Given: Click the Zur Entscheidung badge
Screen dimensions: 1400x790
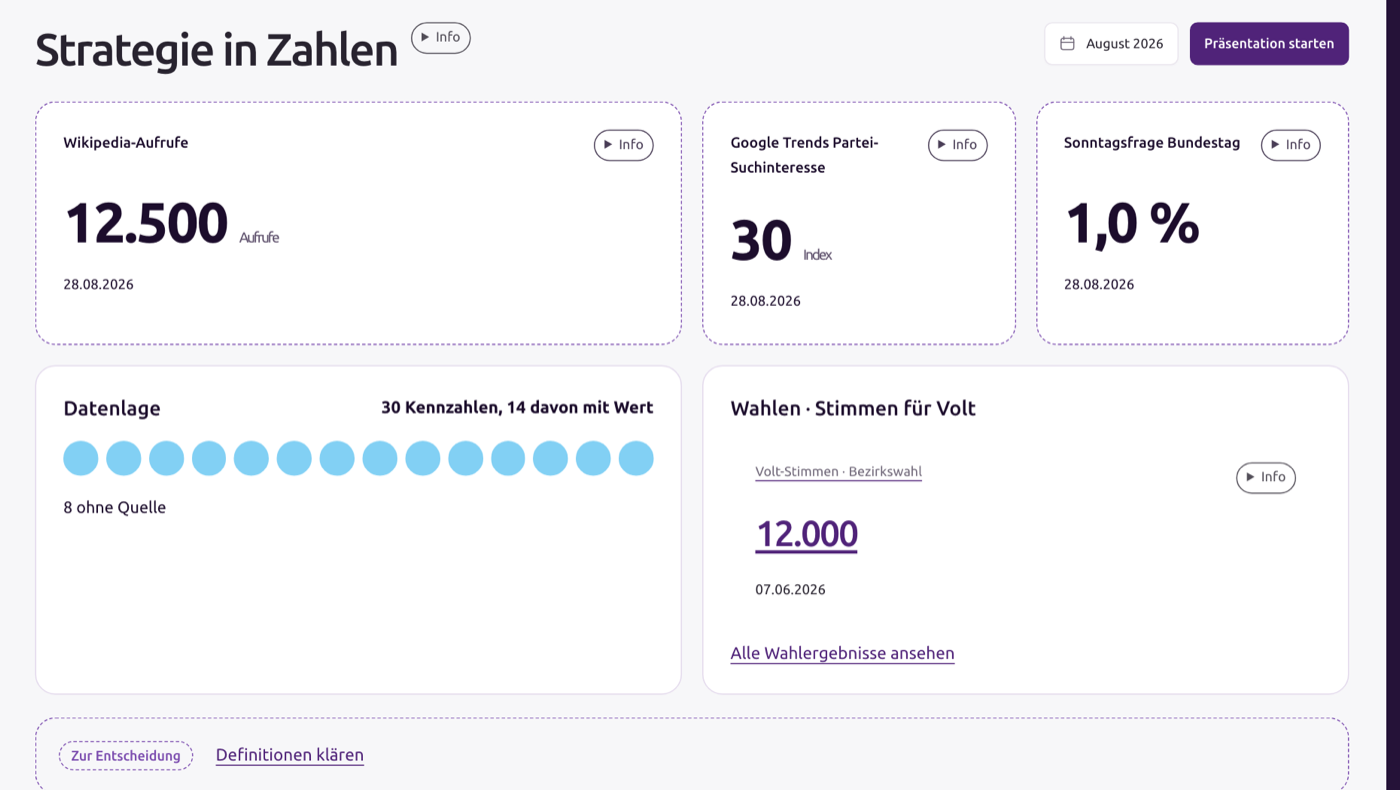Looking at the screenshot, I should click(126, 756).
